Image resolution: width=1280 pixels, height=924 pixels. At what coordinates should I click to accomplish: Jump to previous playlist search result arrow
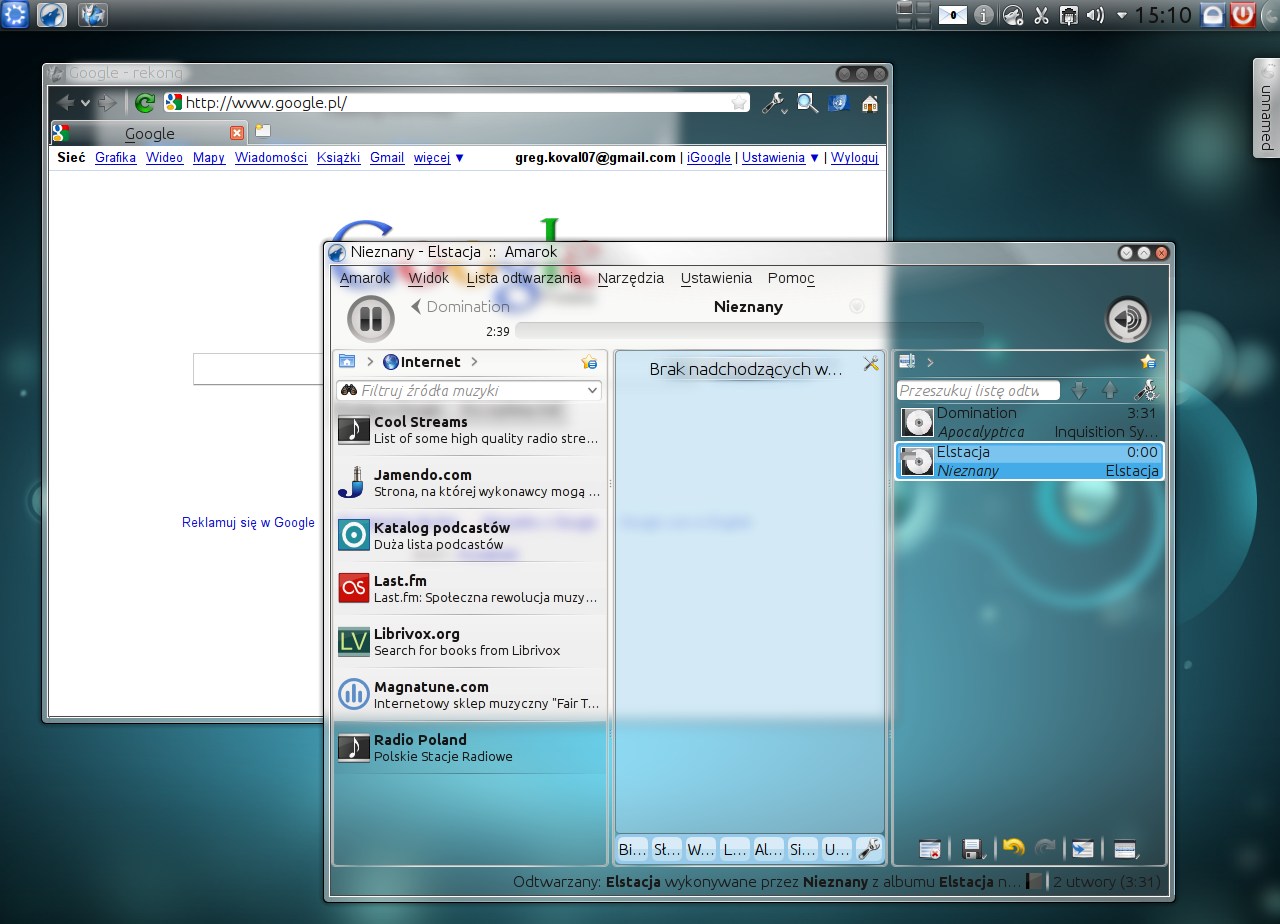[x=1109, y=391]
